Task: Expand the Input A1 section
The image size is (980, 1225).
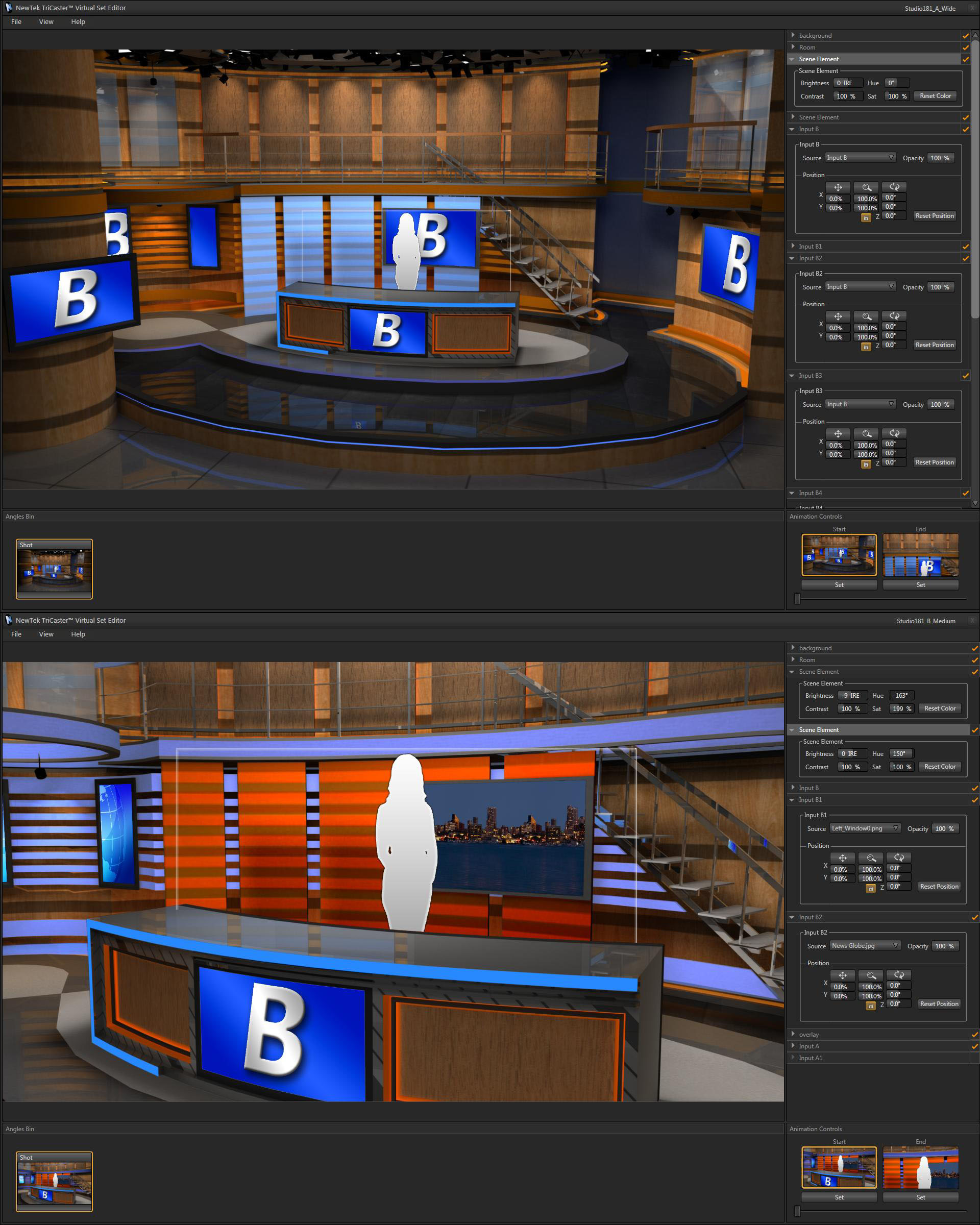Action: pyautogui.click(x=793, y=1058)
